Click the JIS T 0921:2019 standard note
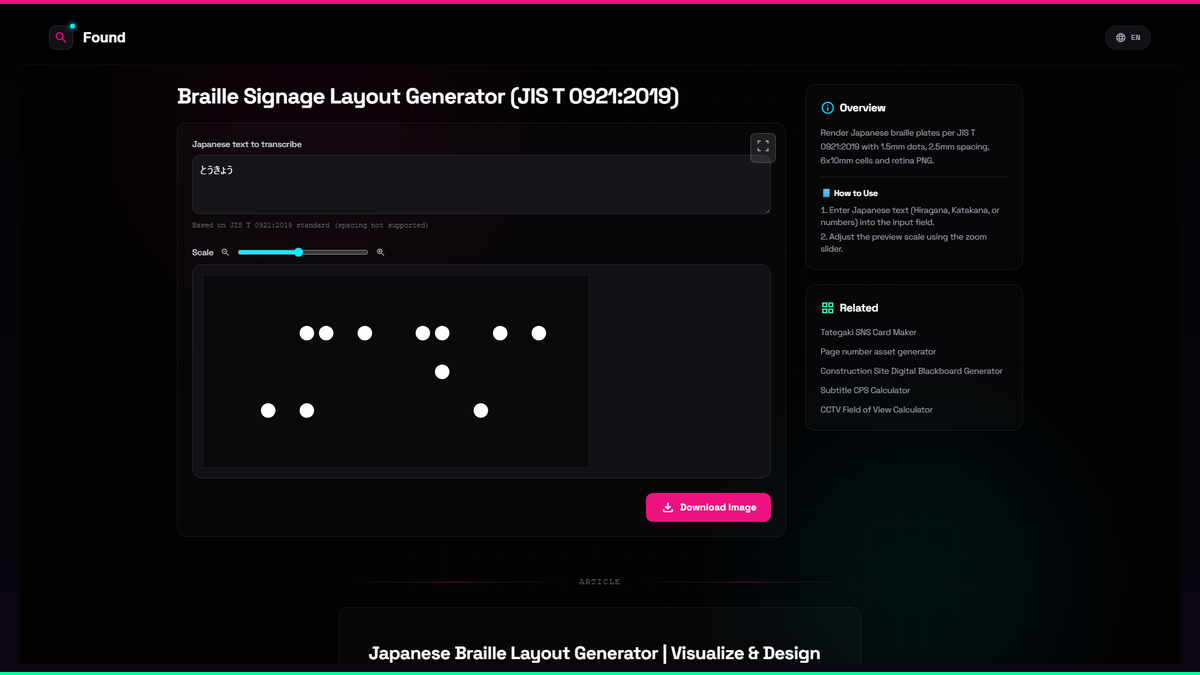Image resolution: width=1200 pixels, height=675 pixels. coord(310,226)
